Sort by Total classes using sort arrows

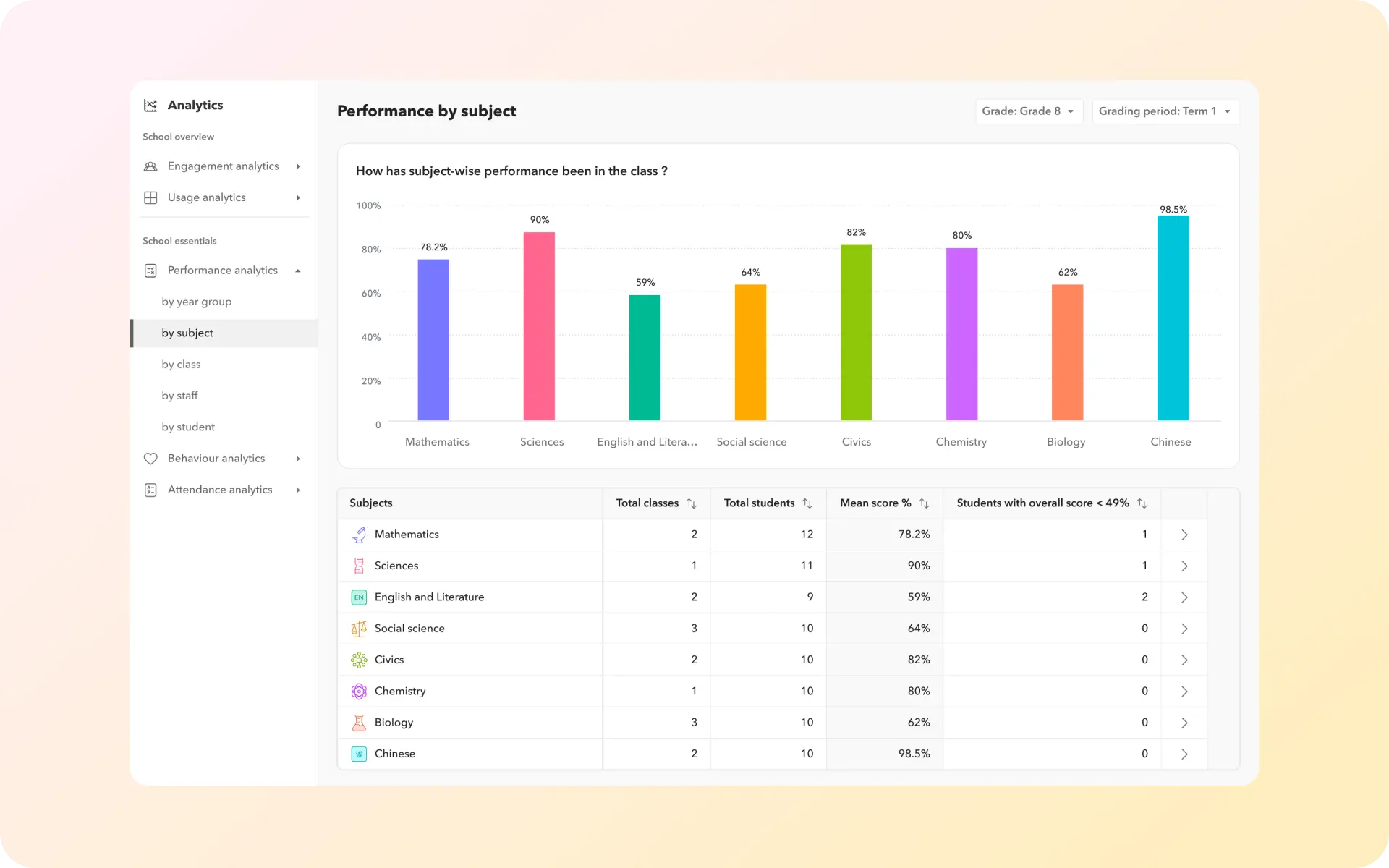click(692, 503)
